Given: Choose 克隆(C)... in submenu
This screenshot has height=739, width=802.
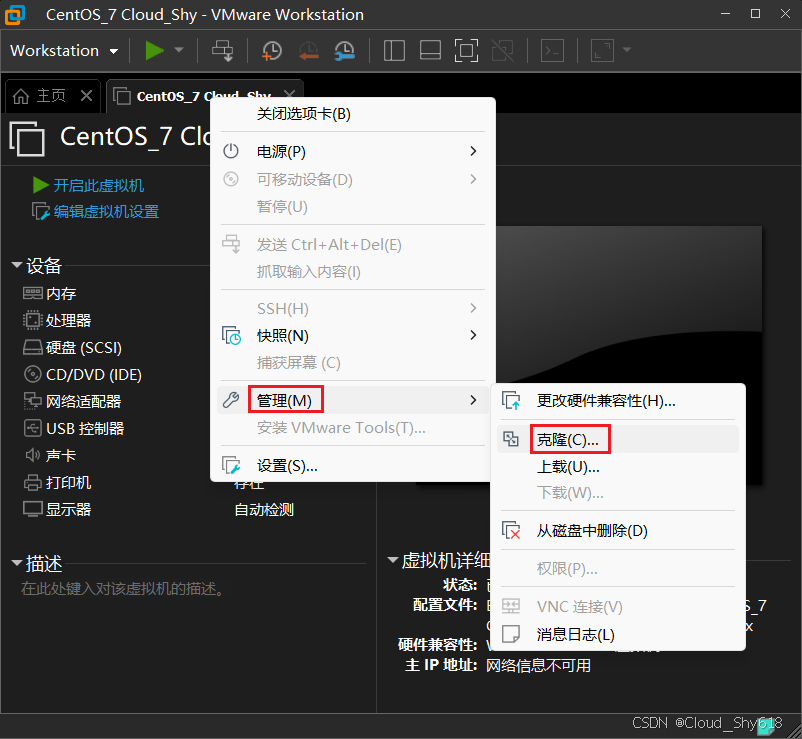Looking at the screenshot, I should tap(617, 439).
